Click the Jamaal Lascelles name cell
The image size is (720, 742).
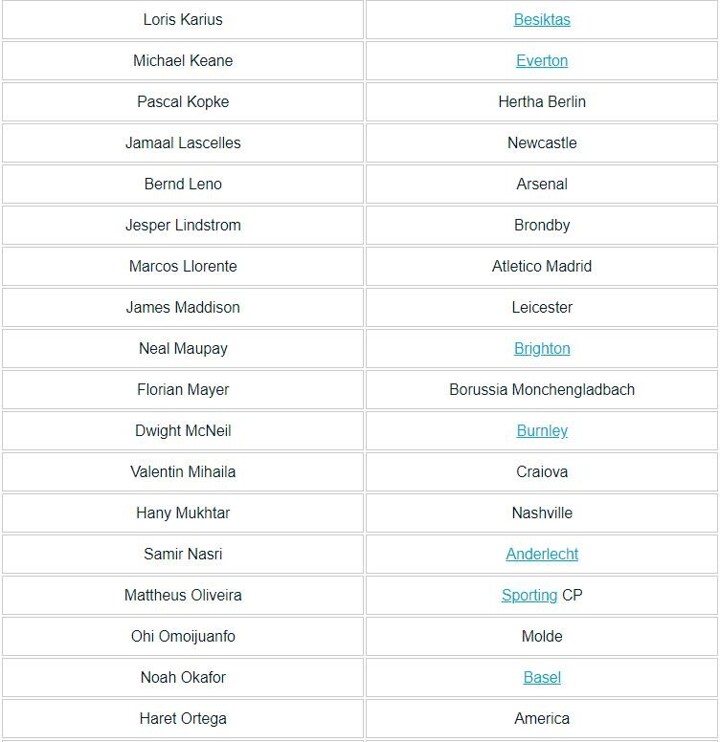[183, 143]
